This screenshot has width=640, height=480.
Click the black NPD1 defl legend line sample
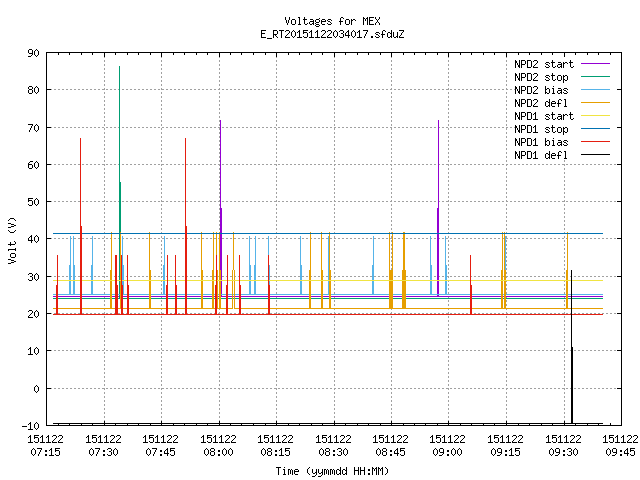click(595, 155)
